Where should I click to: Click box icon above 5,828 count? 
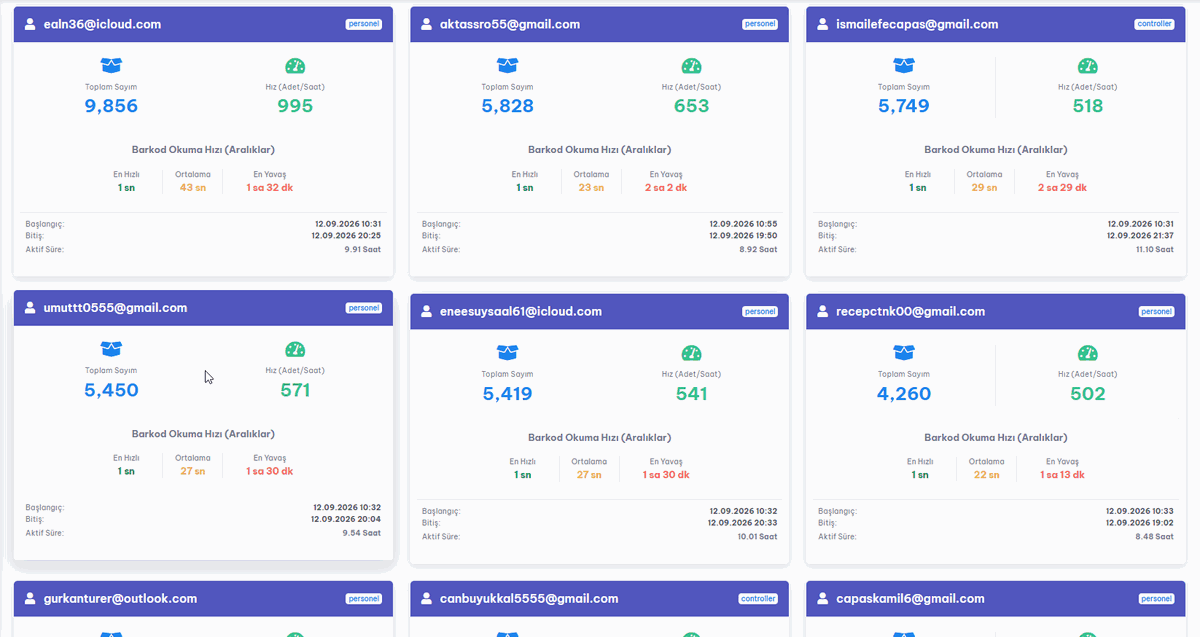(x=507, y=66)
